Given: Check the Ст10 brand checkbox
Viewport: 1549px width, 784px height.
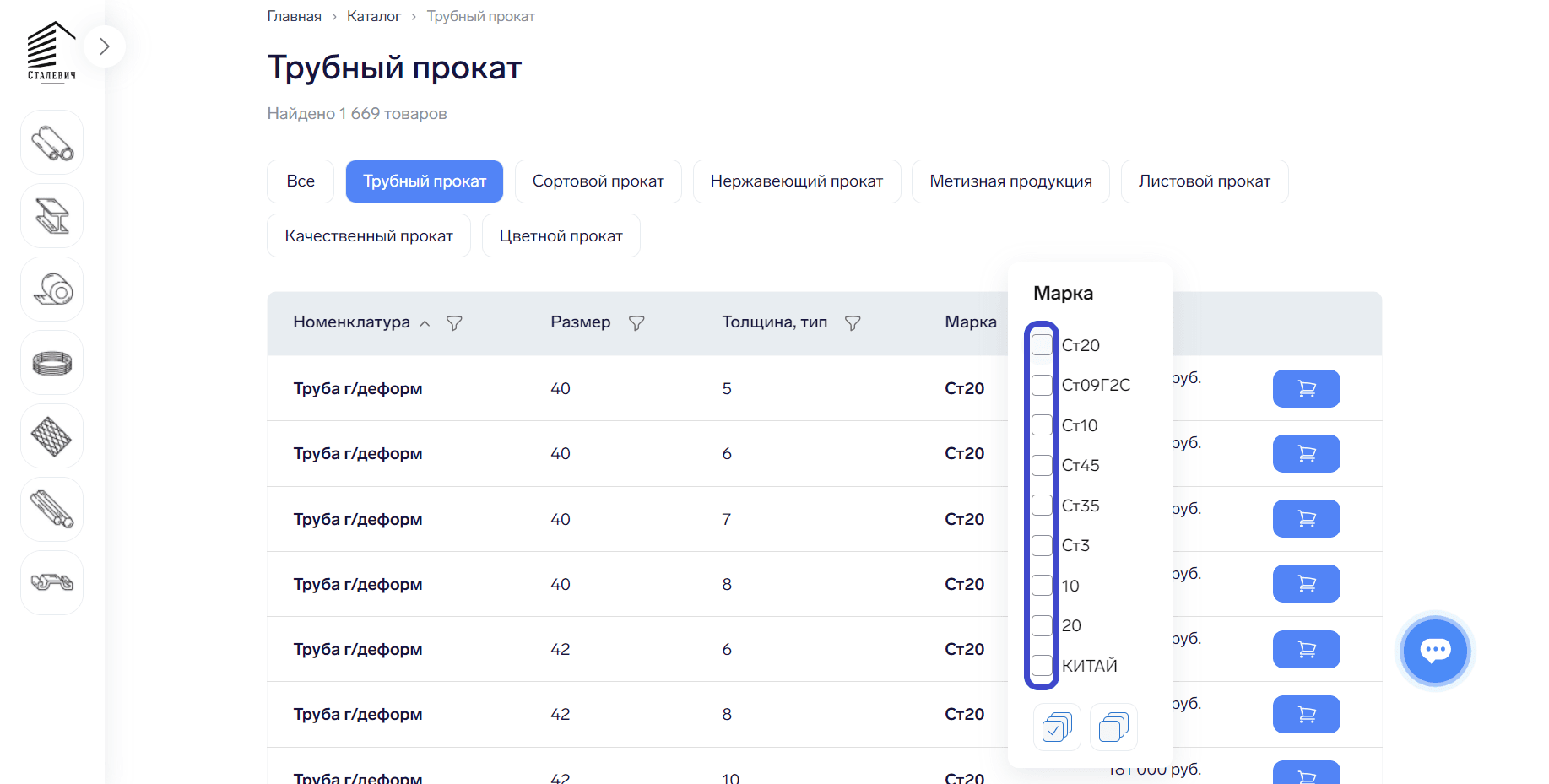Looking at the screenshot, I should (1043, 424).
